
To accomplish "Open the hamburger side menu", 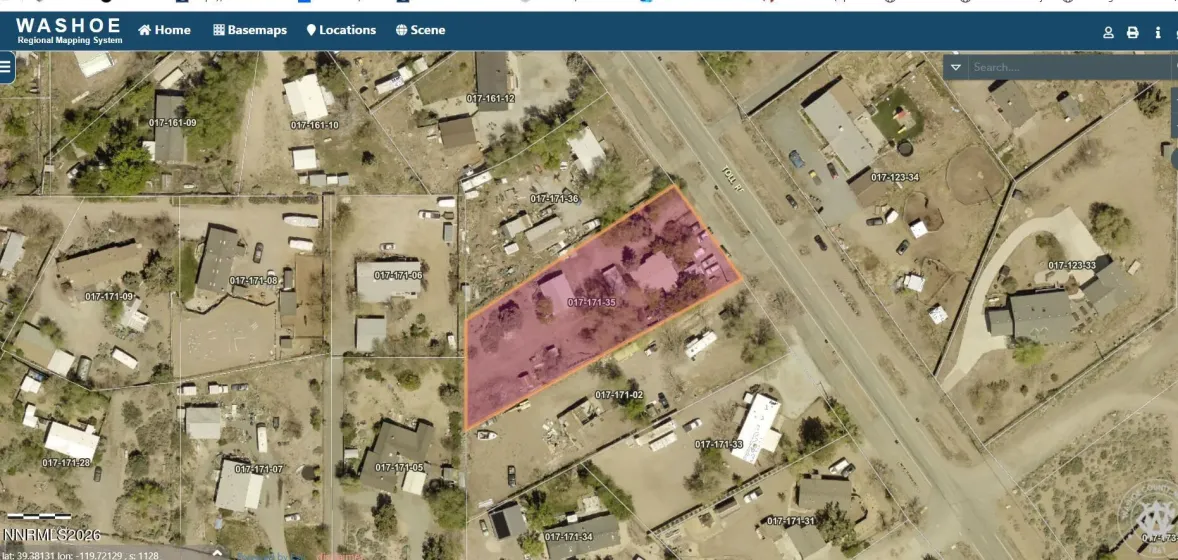I will point(6,67).
